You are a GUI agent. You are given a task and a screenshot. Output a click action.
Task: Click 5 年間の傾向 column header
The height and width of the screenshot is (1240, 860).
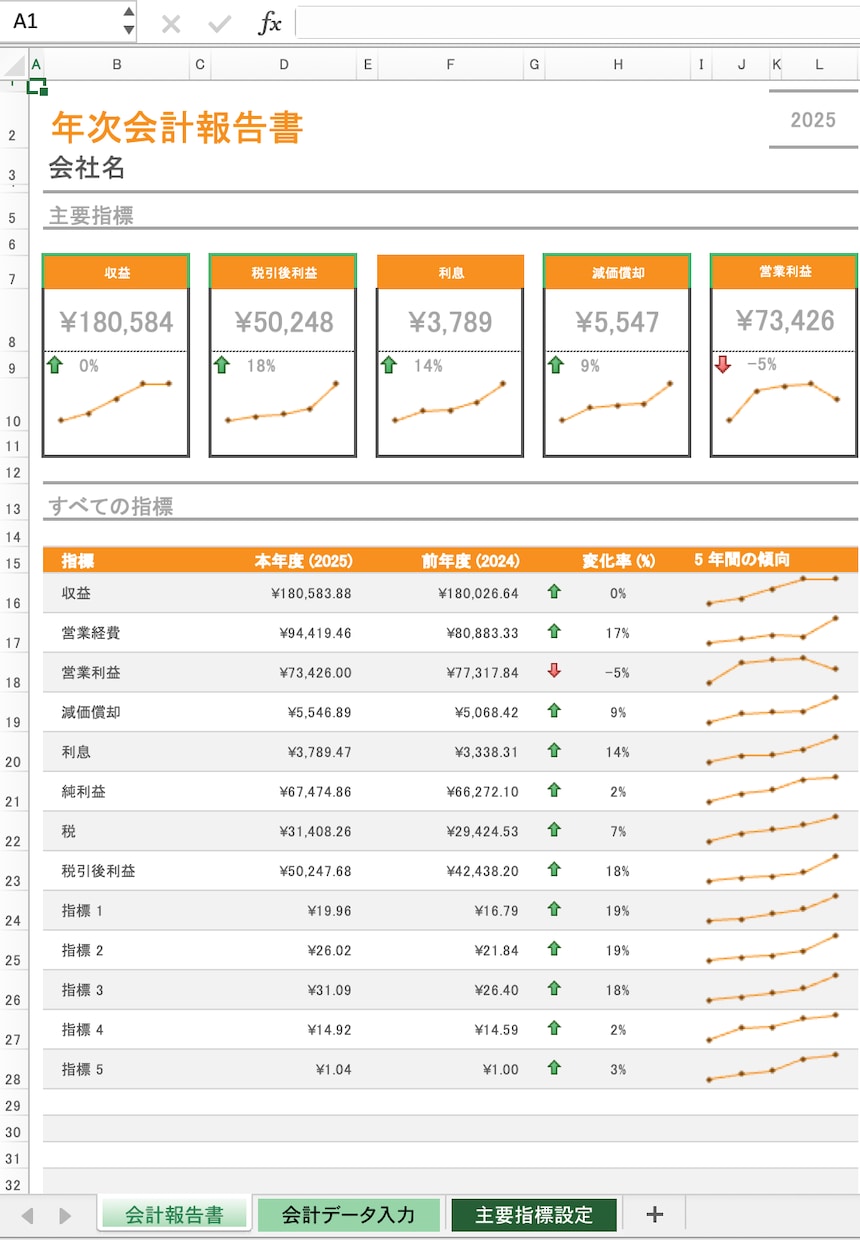point(742,560)
